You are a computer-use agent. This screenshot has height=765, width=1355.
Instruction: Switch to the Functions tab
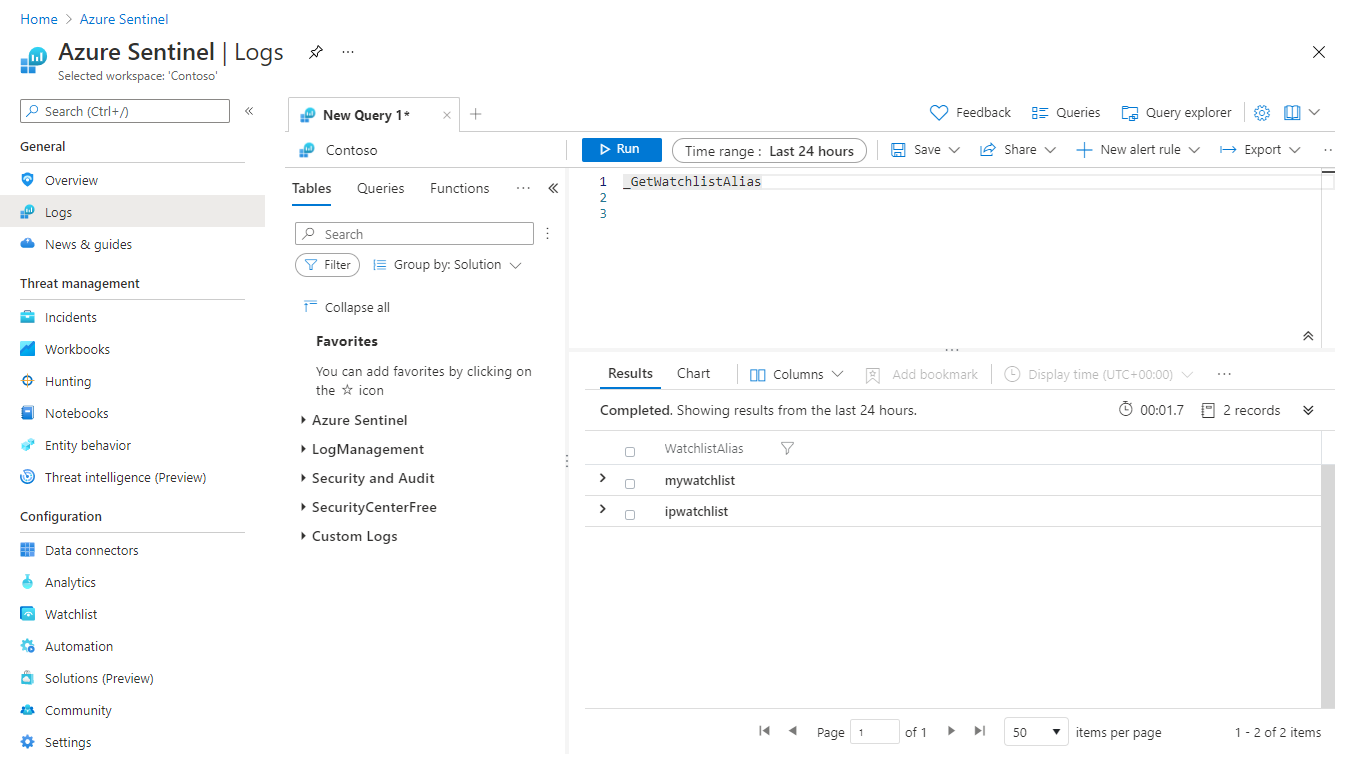pos(460,188)
